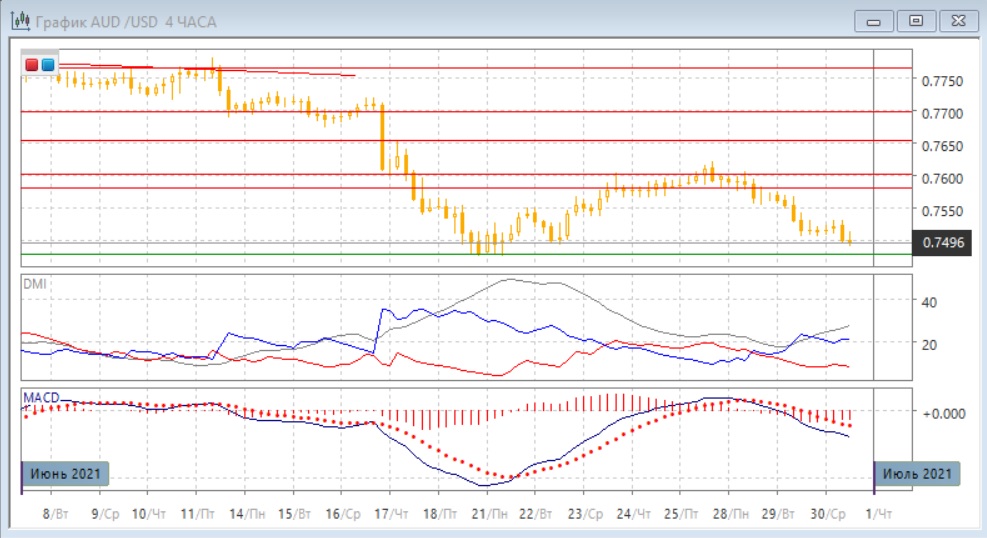The height and width of the screenshot is (538, 987).
Task: Click the blue square icon on chart
Action: click(x=47, y=64)
